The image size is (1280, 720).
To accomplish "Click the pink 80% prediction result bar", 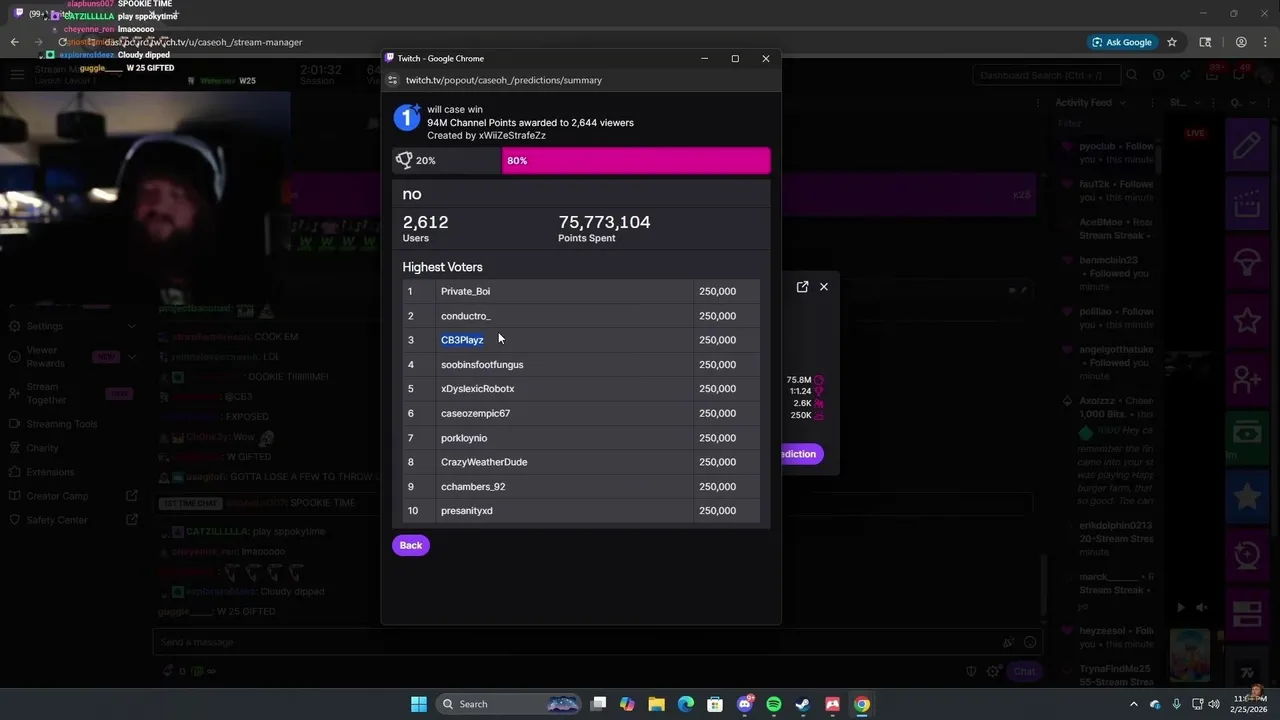I will coord(636,160).
